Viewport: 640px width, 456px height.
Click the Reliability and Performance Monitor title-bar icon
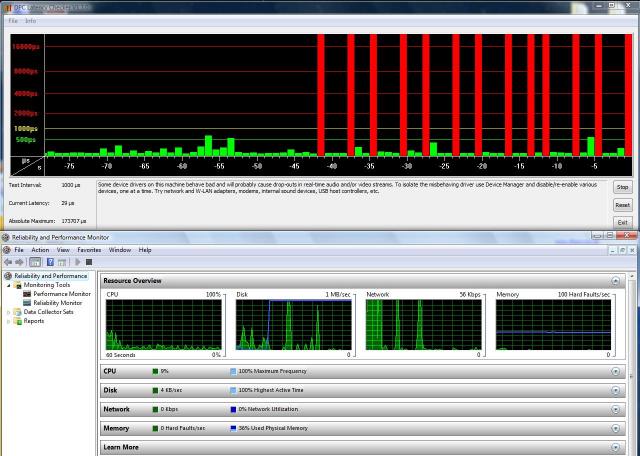5,237
